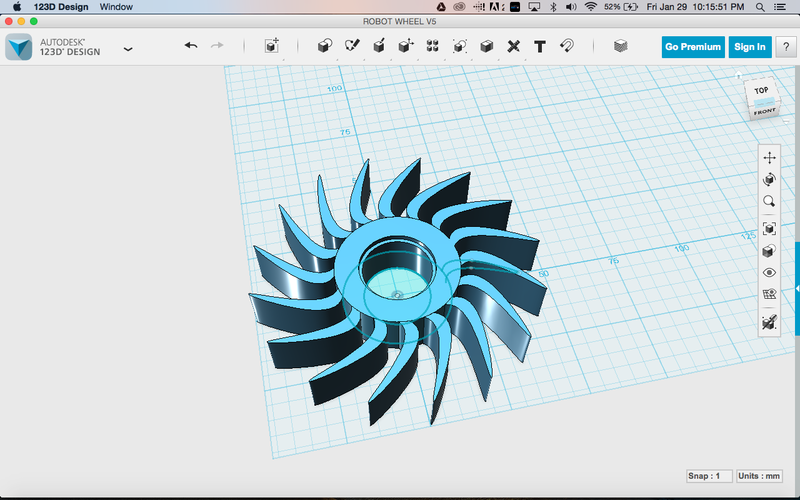
Task: Expand the application menu chevron
Action: [128, 49]
